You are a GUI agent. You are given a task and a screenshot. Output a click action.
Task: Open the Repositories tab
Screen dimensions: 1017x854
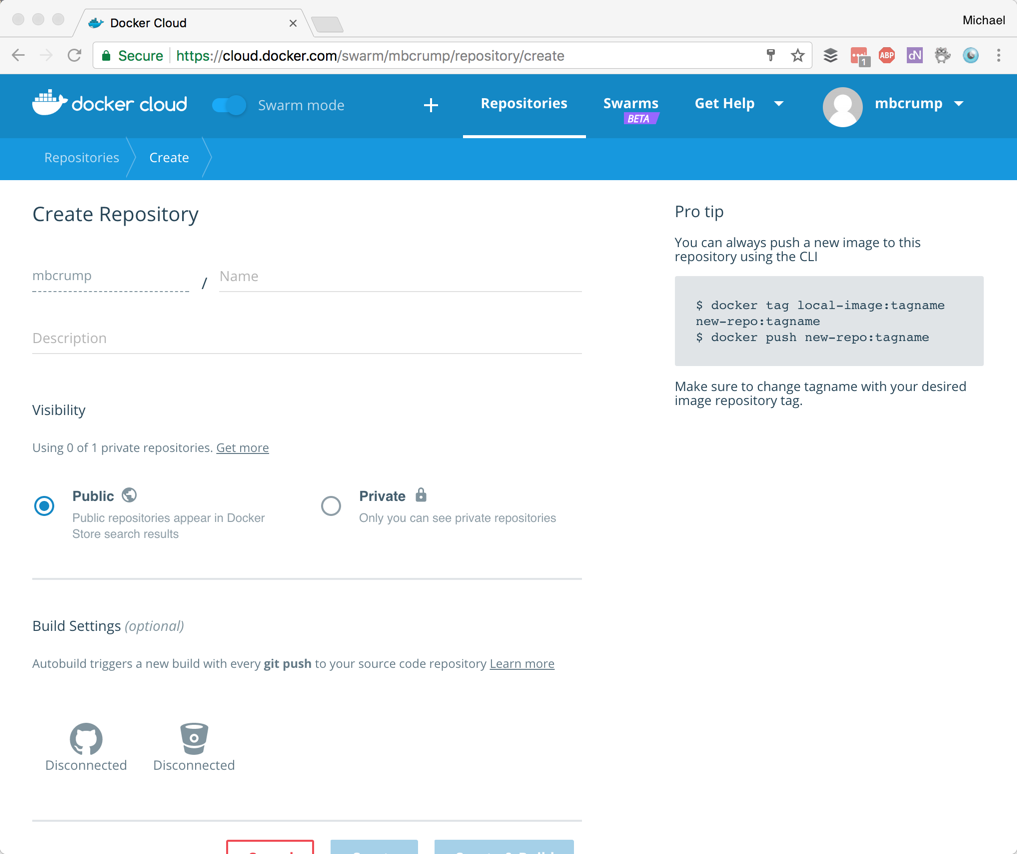pyautogui.click(x=524, y=104)
